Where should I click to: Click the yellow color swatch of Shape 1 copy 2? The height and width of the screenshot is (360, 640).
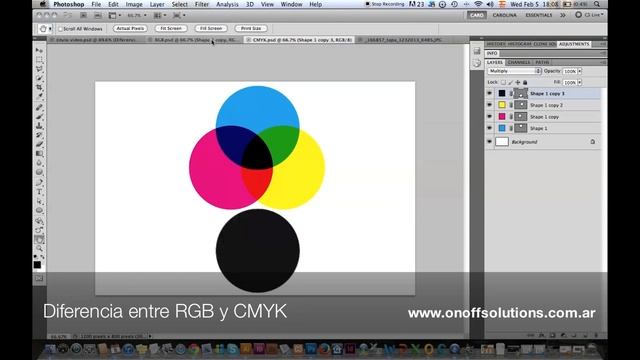(x=502, y=105)
